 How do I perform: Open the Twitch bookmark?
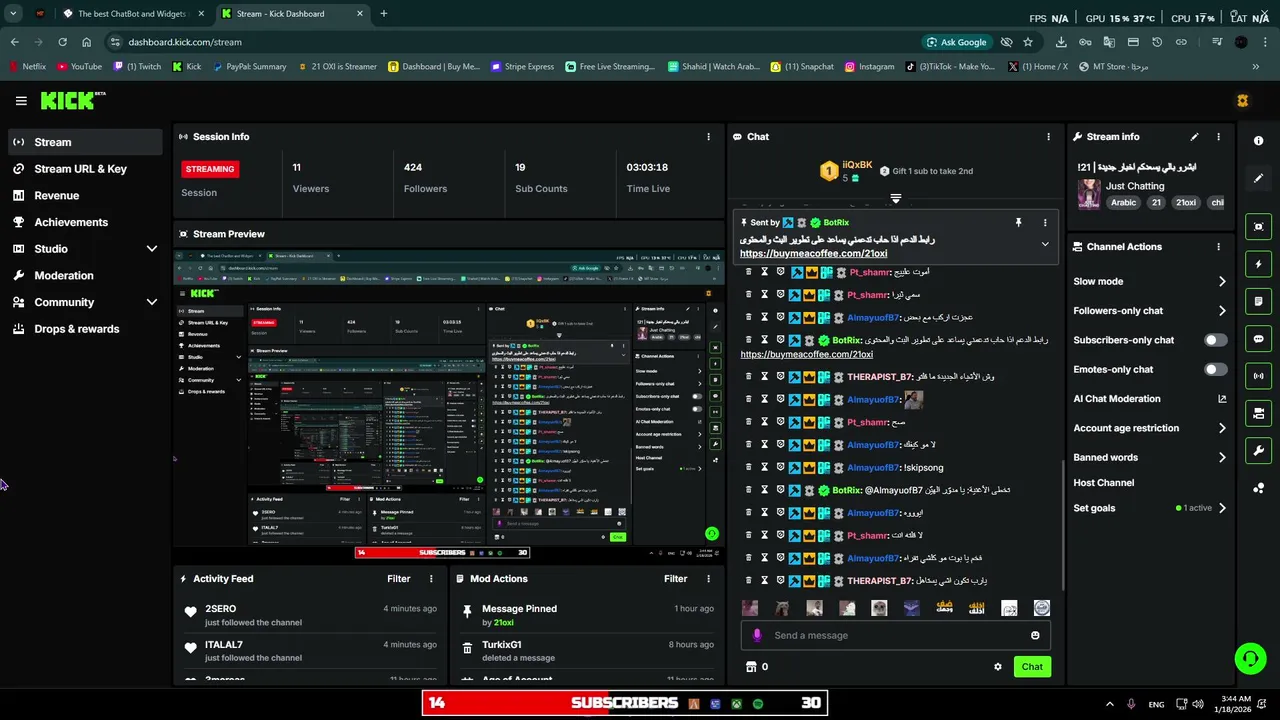tap(137, 67)
